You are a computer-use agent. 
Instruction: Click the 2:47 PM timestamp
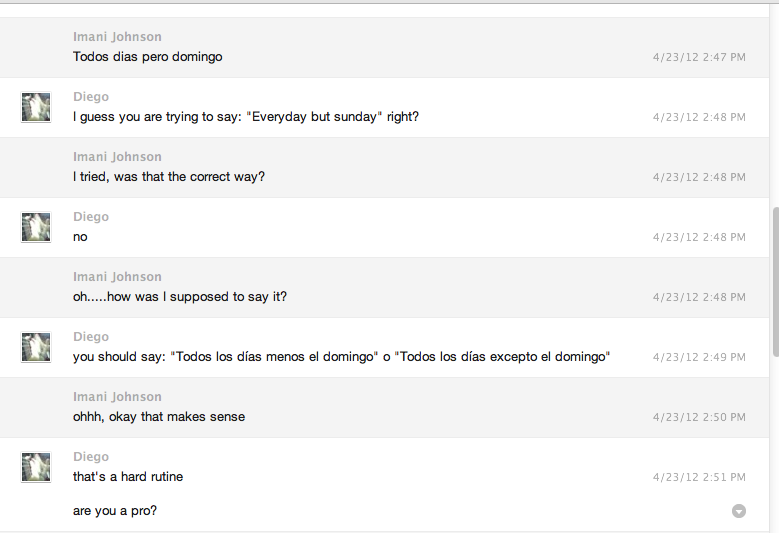[x=699, y=57]
